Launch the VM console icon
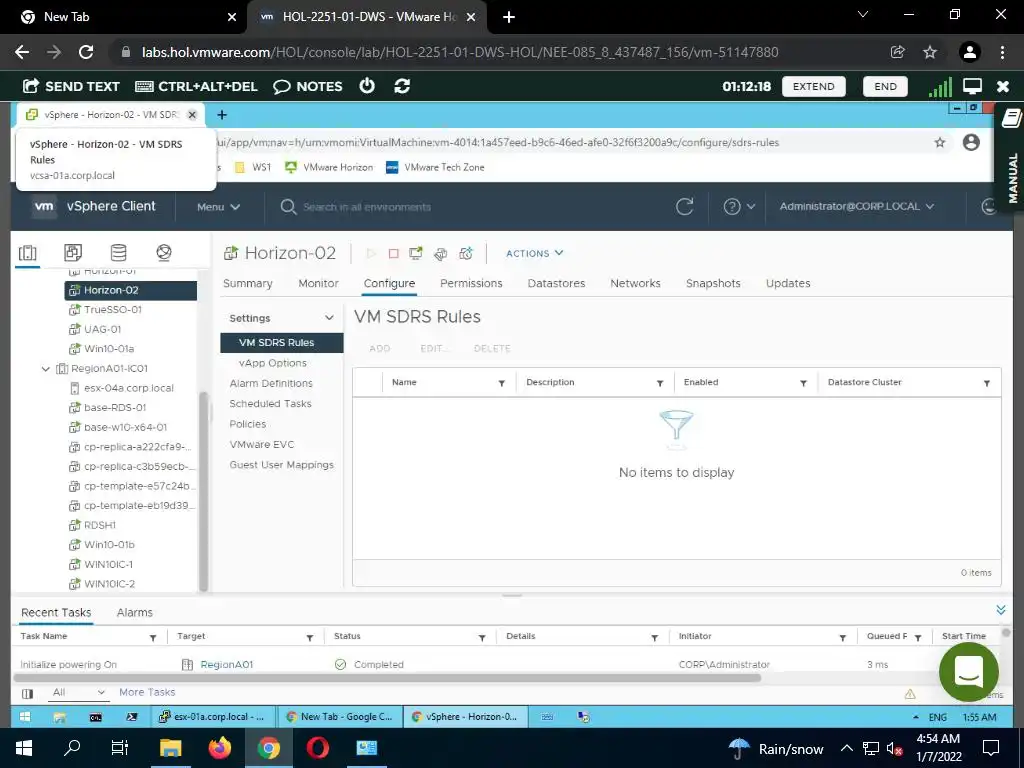 click(x=416, y=253)
